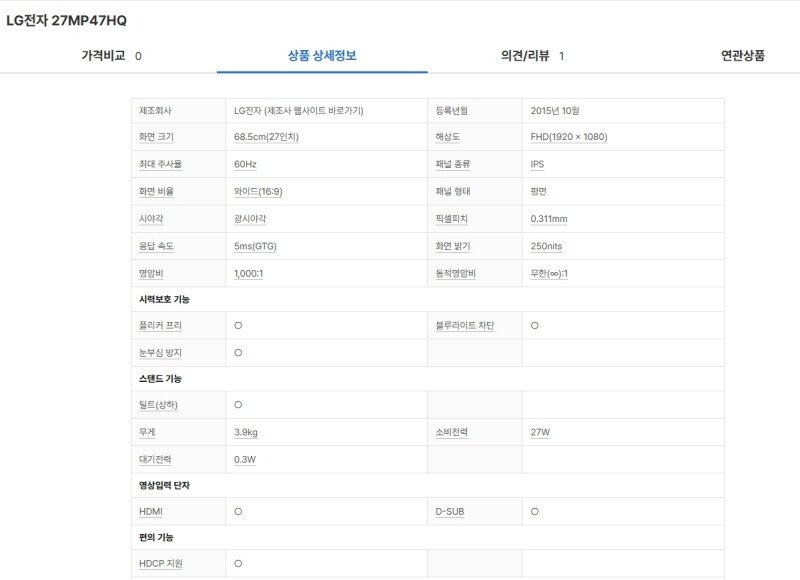This screenshot has height=580, width=800.
Task: Click the 제조사 웹사이트 바로가기 link
Action: [314, 110]
